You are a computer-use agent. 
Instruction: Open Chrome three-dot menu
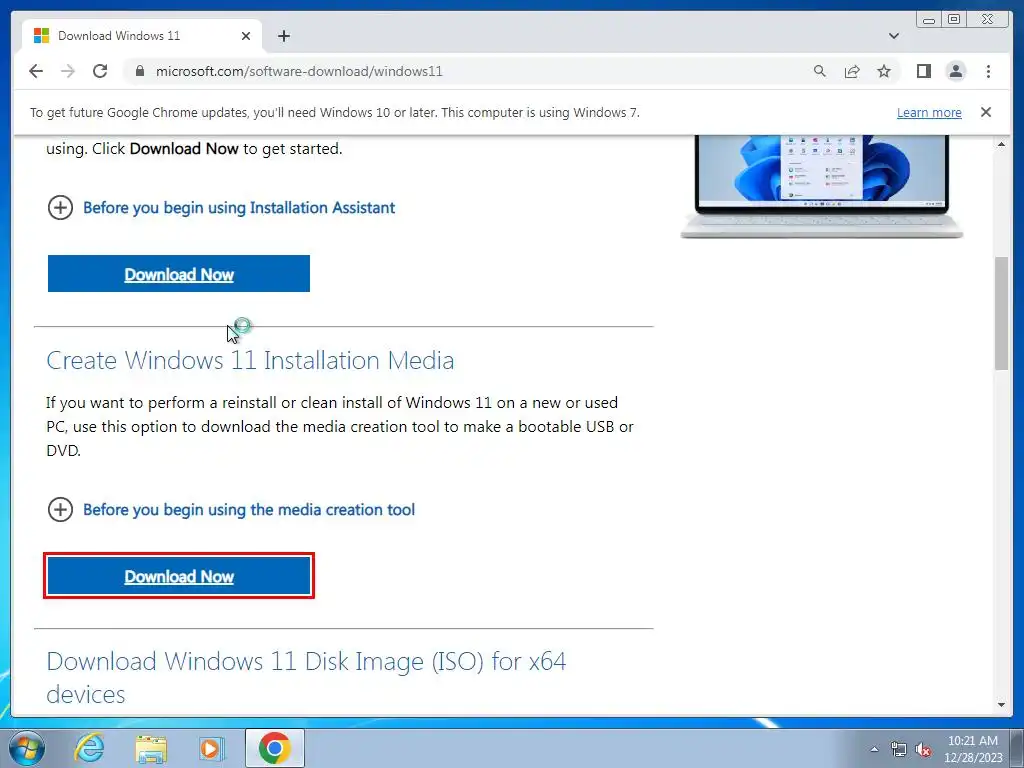pyautogui.click(x=988, y=71)
